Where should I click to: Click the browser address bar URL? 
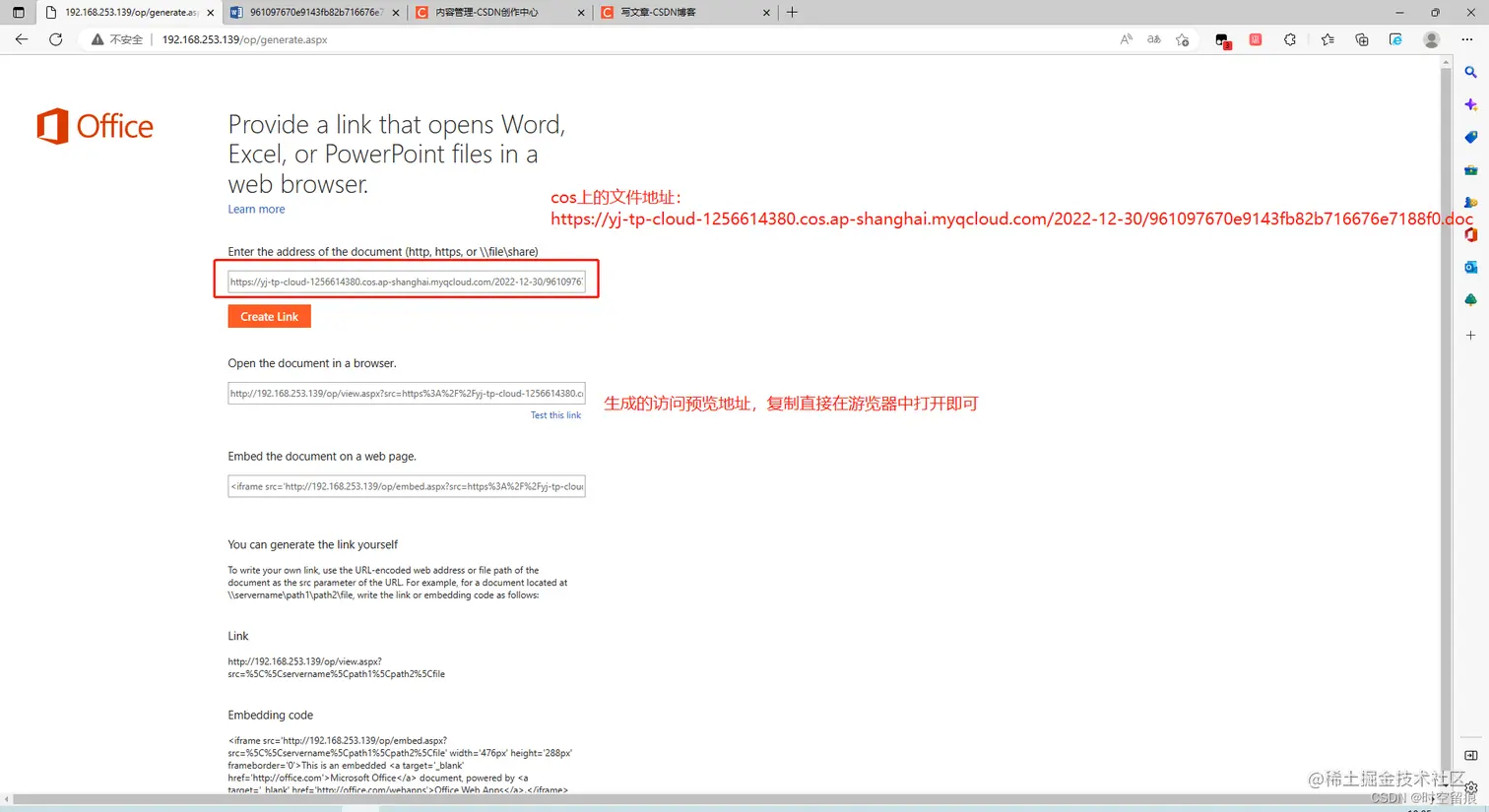point(244,39)
